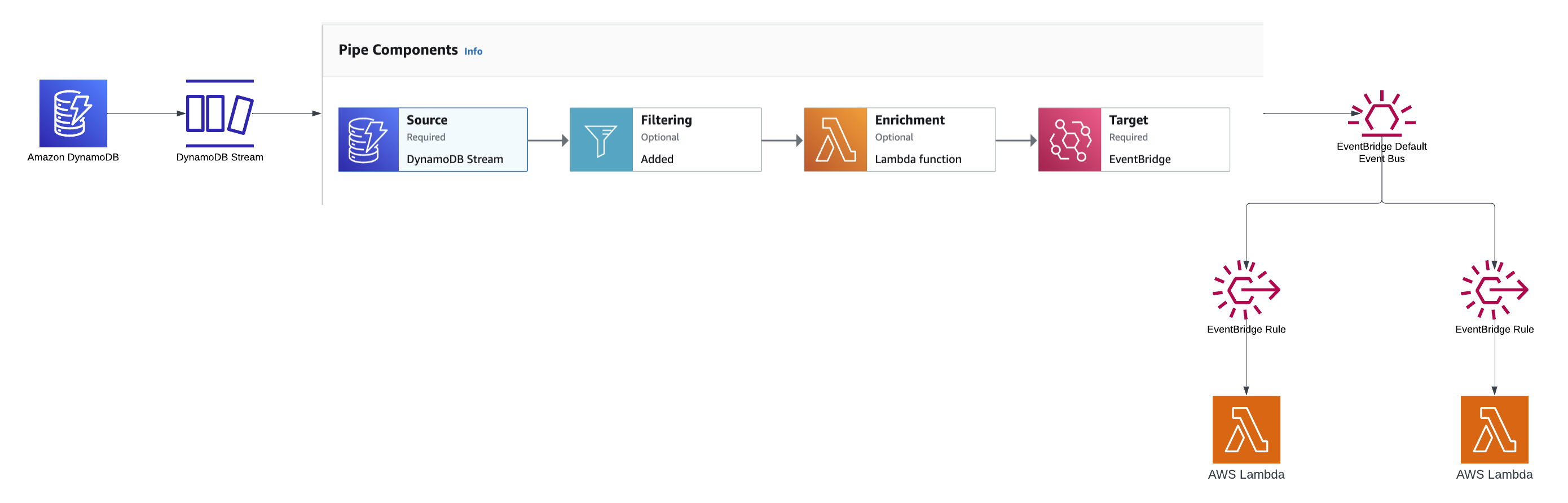Click the Enrichment Lambda function text card
This screenshot has width=1568, height=503.
[x=930, y=139]
